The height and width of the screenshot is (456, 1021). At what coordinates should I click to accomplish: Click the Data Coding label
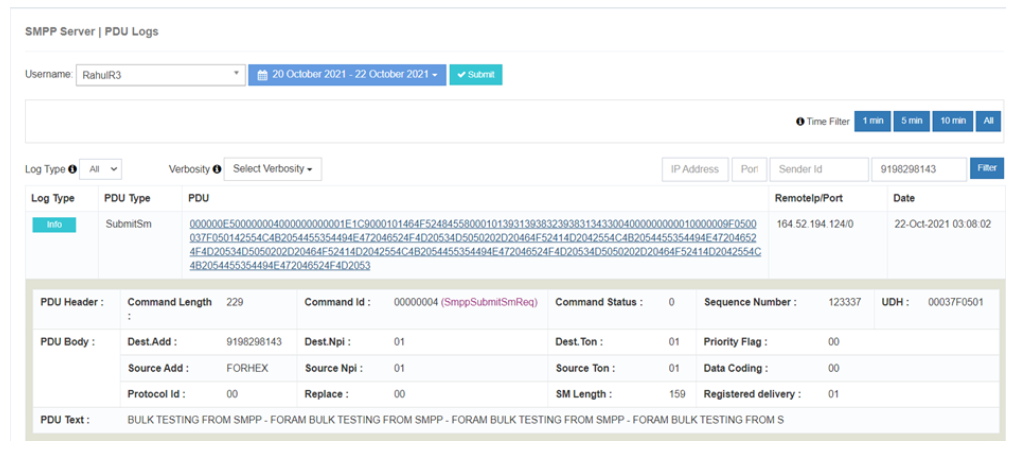click(735, 368)
